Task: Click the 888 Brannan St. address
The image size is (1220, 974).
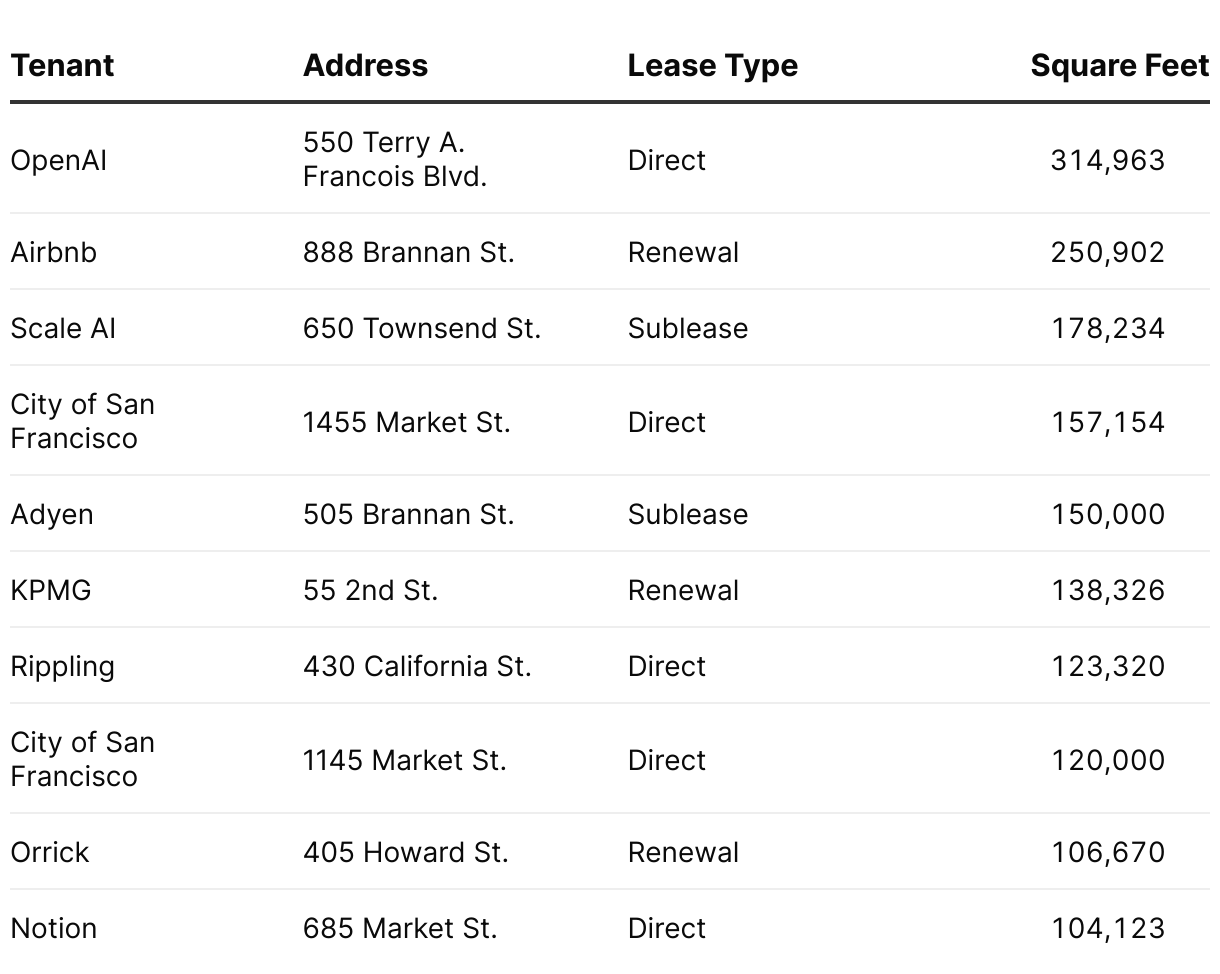Action: tap(408, 252)
